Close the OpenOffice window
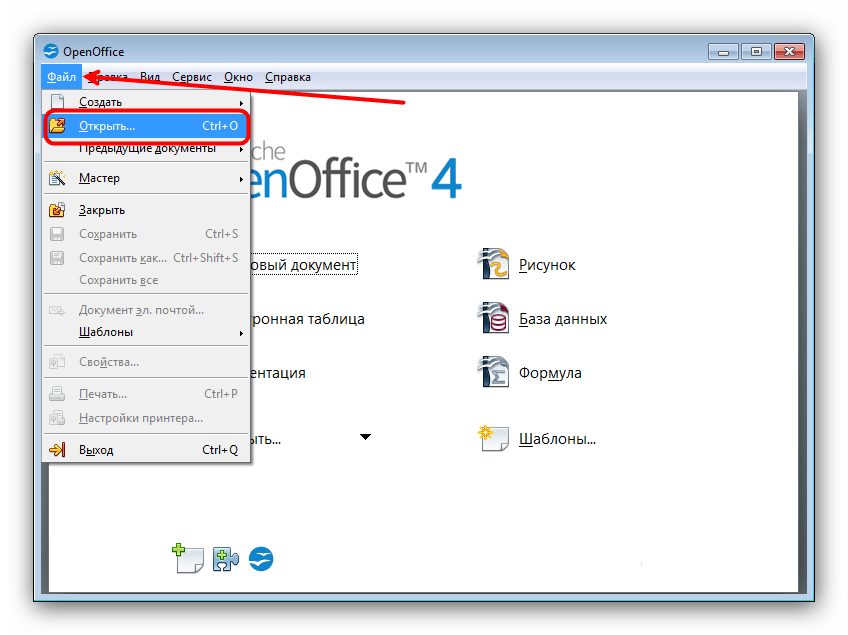 790,52
